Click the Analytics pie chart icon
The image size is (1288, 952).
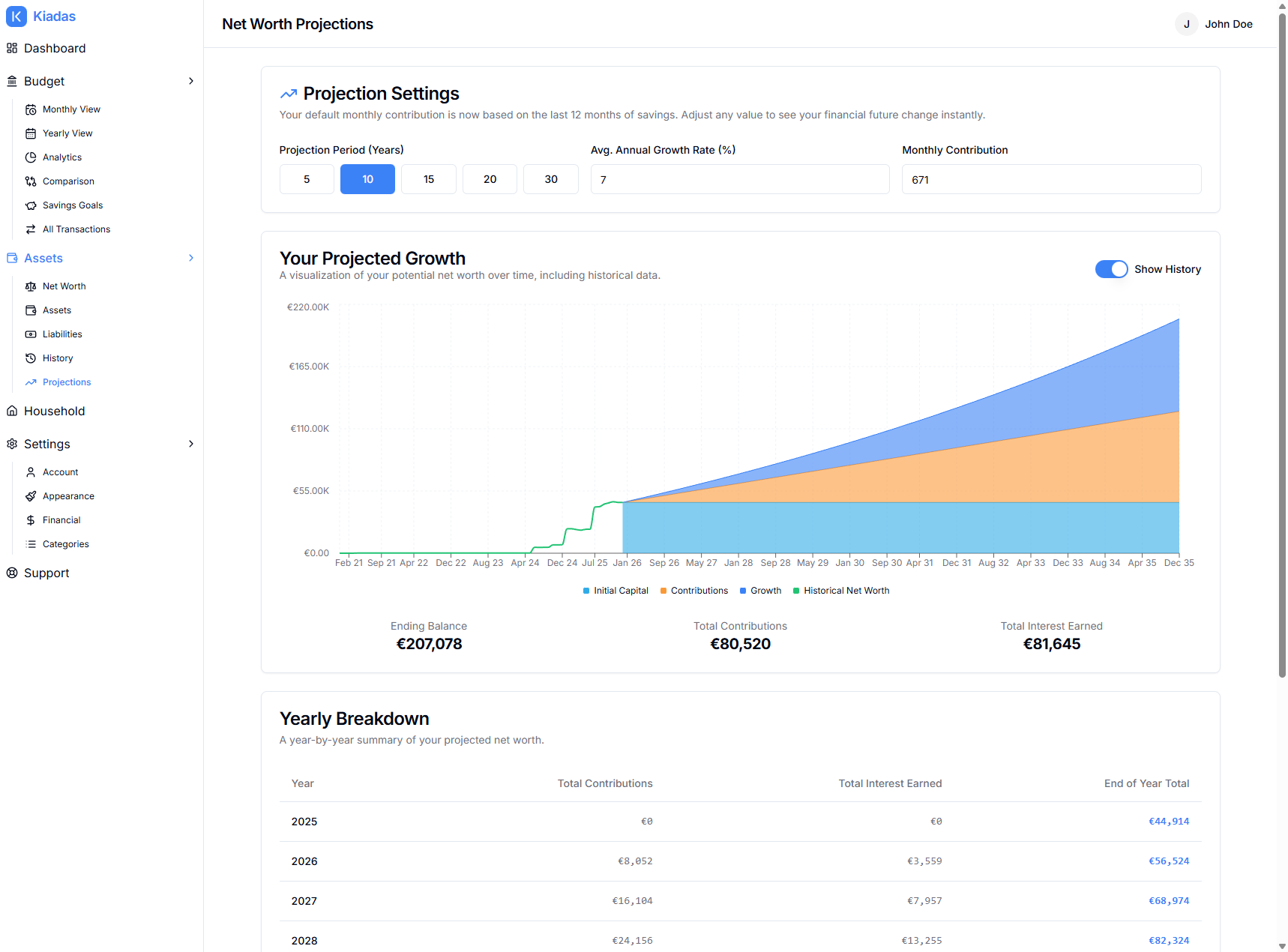pyautogui.click(x=31, y=157)
